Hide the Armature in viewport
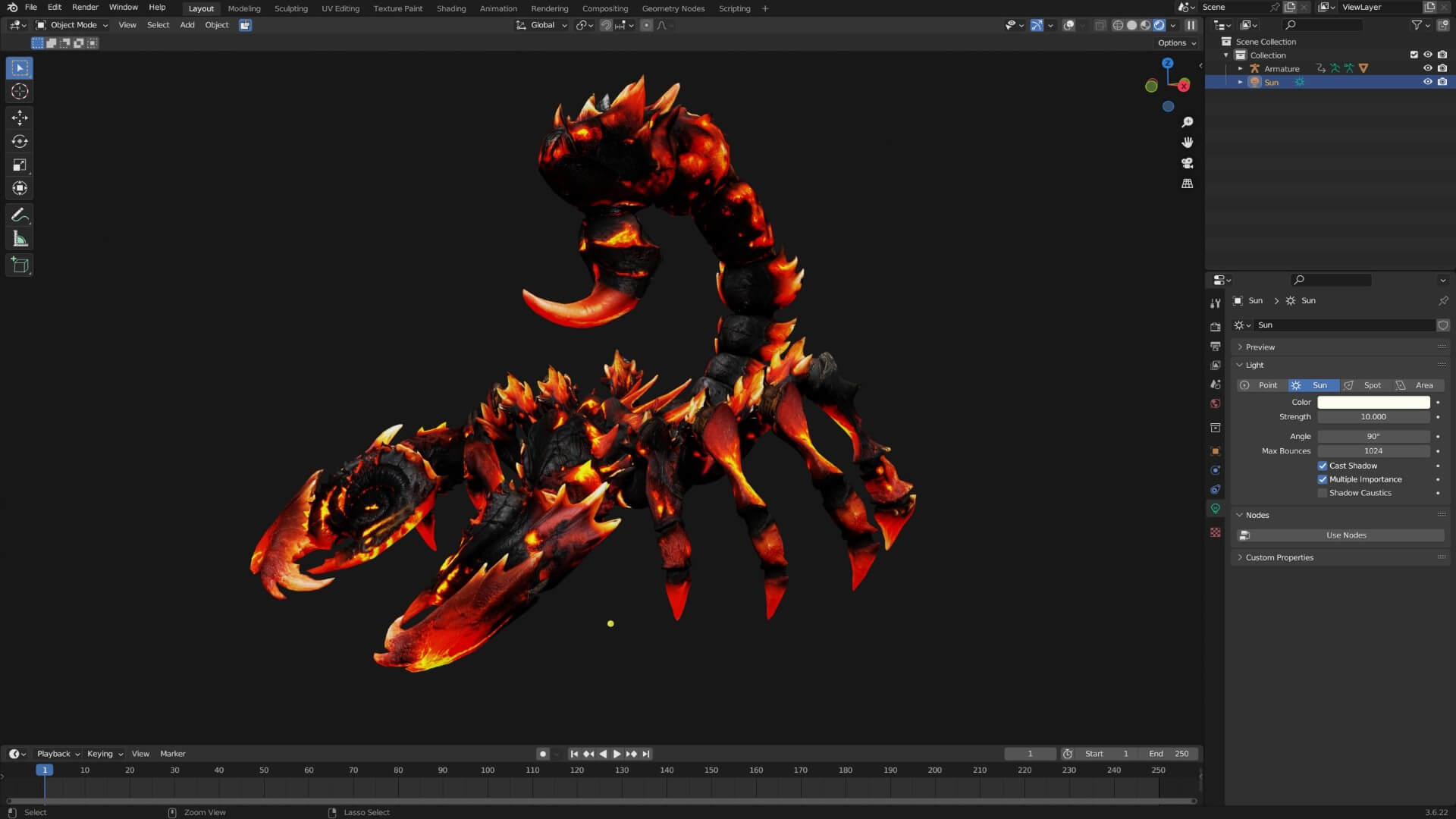Image resolution: width=1456 pixels, height=819 pixels. point(1428,68)
